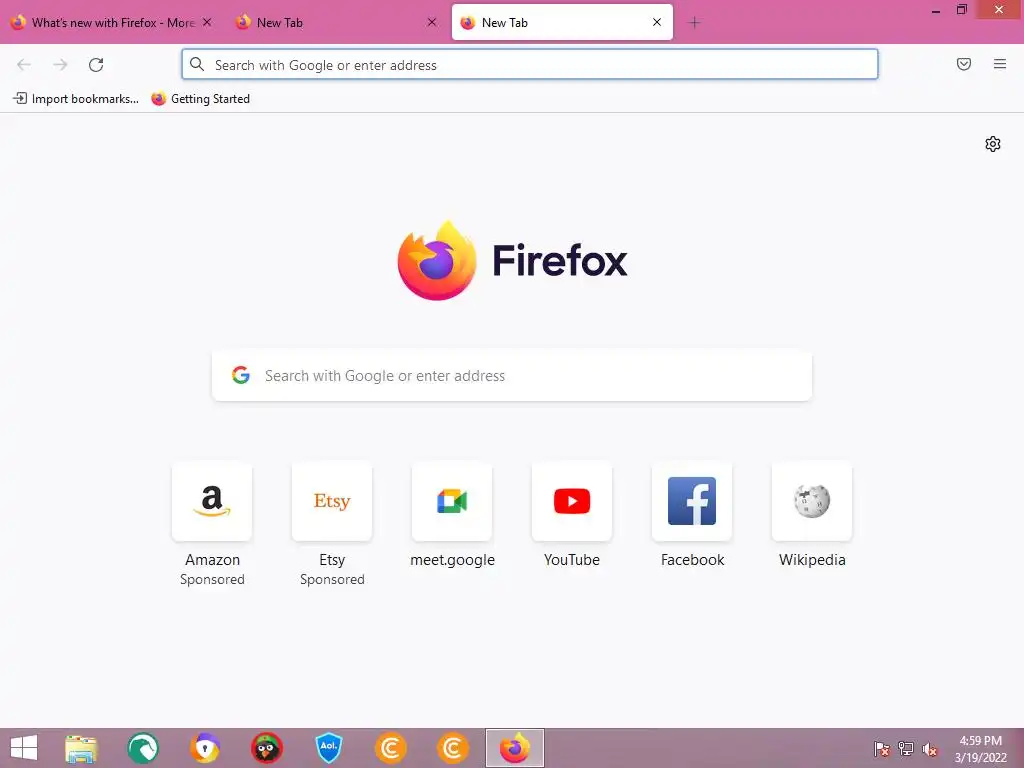Click the Back navigation arrow
Viewport: 1024px width, 768px height.
[24, 65]
